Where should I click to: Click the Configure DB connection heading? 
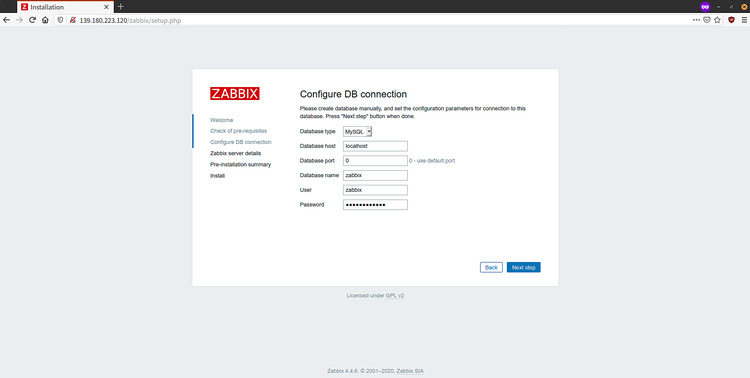pos(353,94)
